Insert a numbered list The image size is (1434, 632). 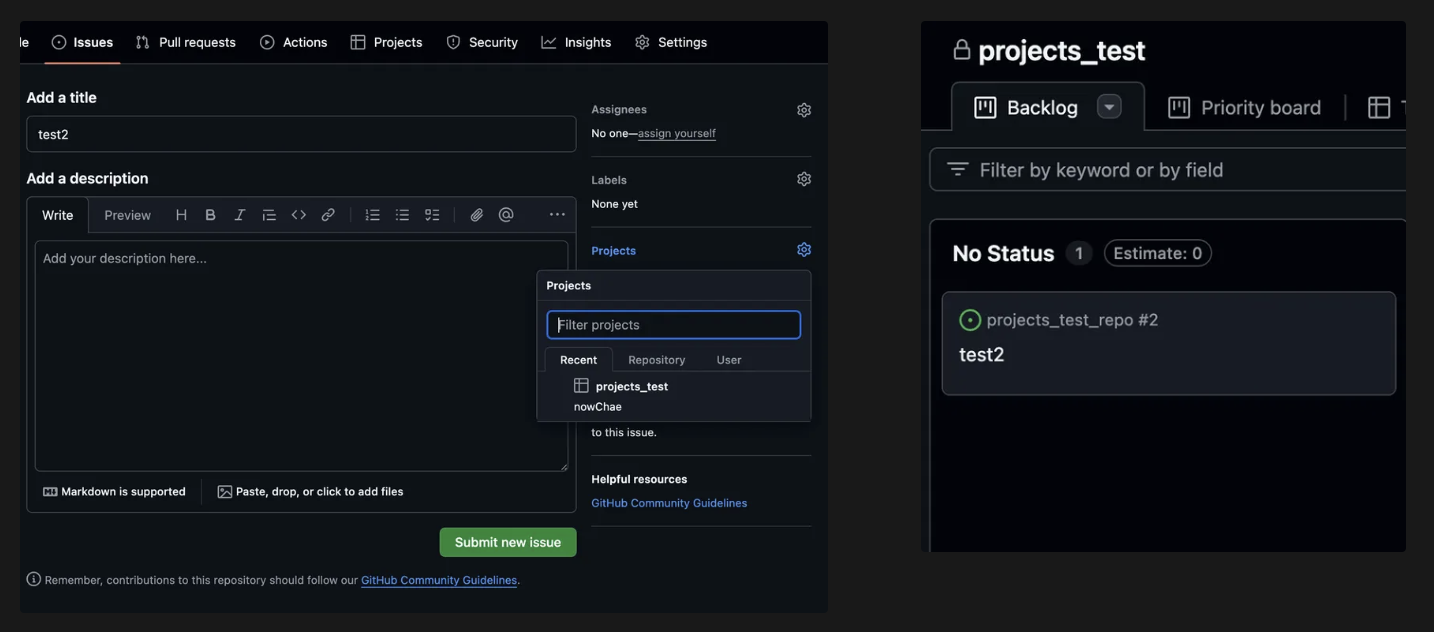[x=373, y=215]
